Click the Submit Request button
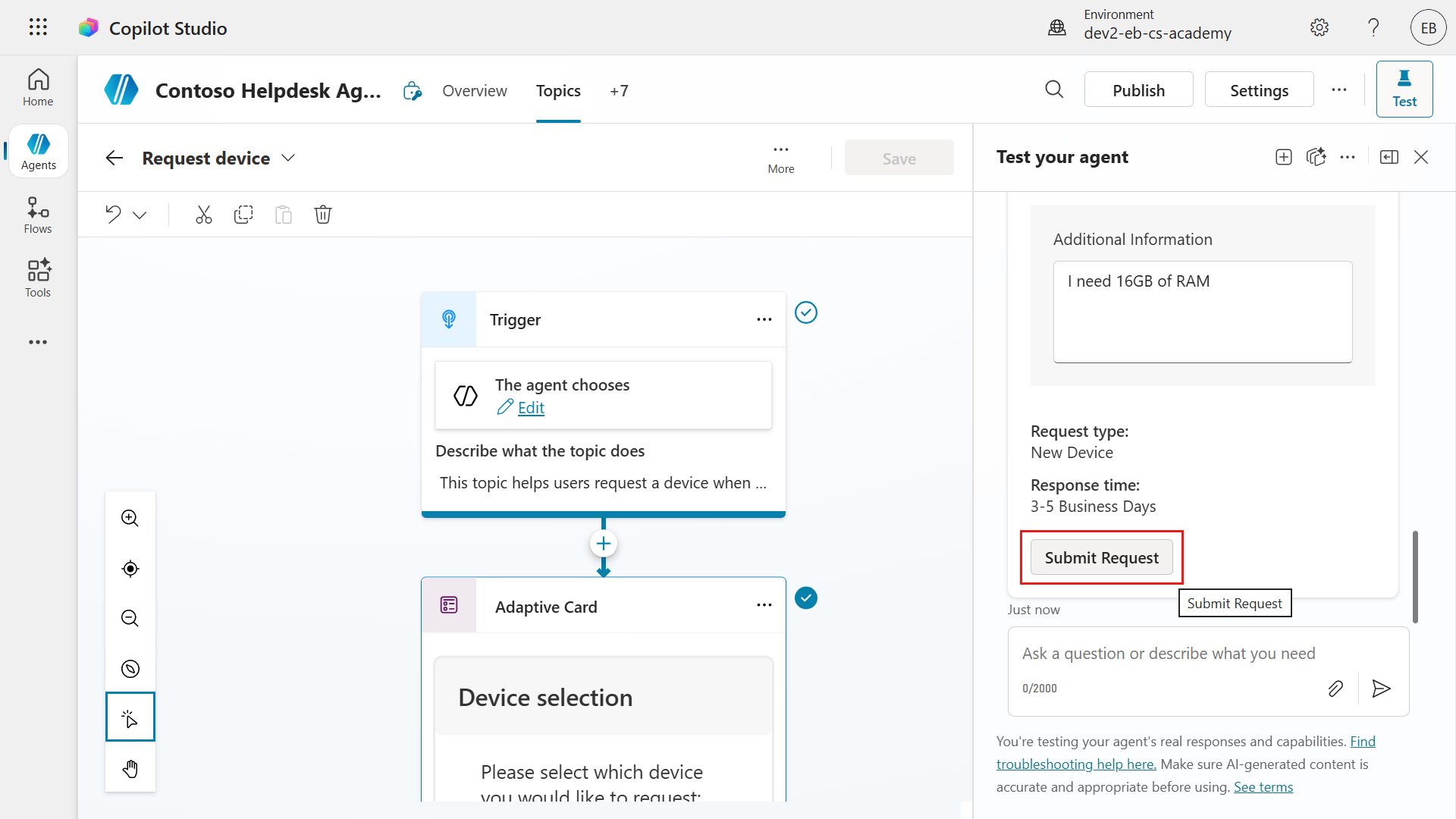Screen dimensions: 1456x819 click(1101, 557)
